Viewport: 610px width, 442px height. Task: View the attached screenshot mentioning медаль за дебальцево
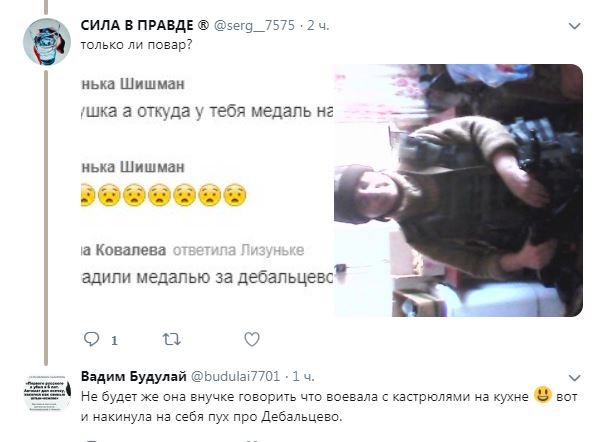click(207, 190)
